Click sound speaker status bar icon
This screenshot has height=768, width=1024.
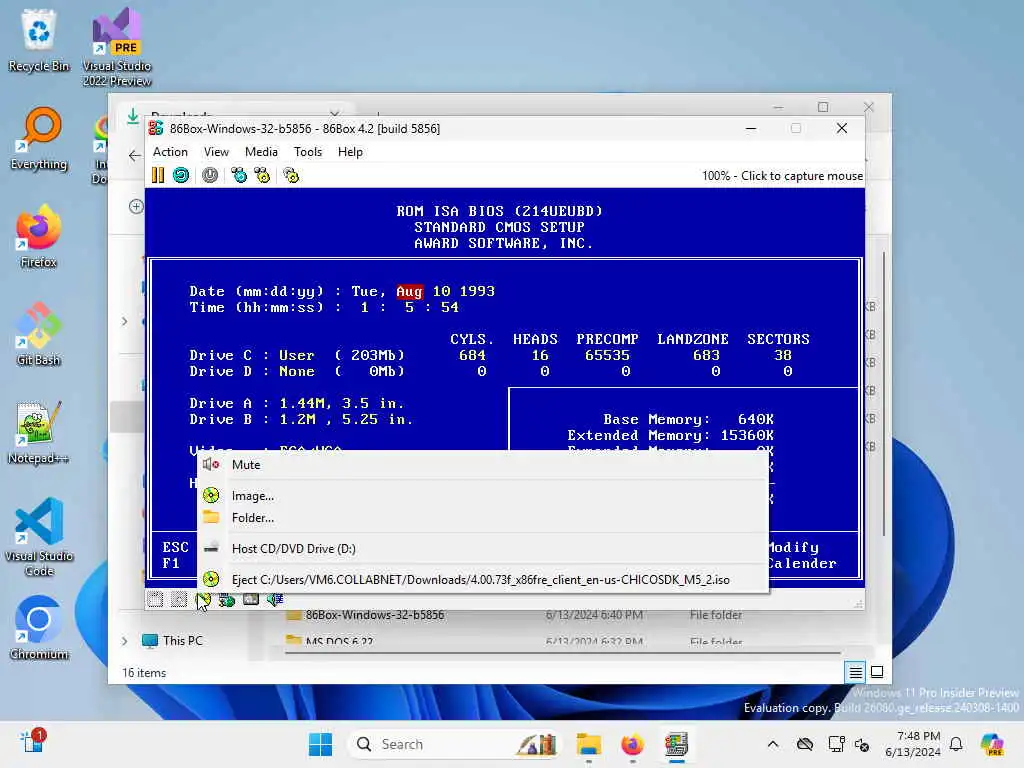pos(274,600)
